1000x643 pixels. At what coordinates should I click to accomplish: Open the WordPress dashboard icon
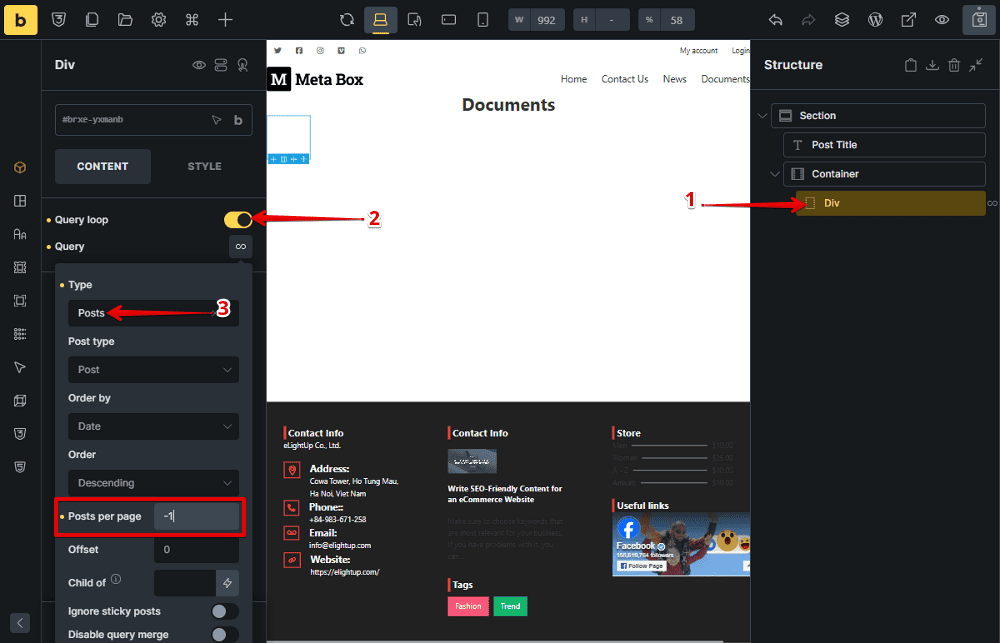click(x=875, y=20)
